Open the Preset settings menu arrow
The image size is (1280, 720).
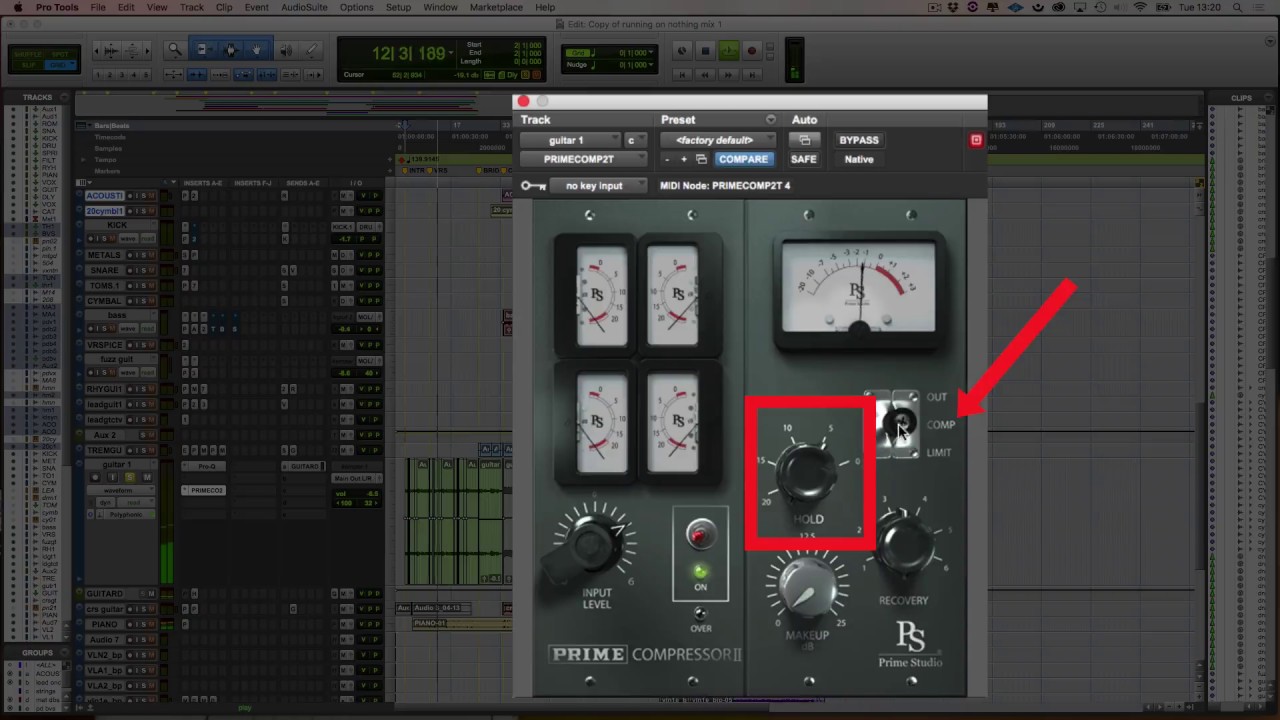click(771, 120)
